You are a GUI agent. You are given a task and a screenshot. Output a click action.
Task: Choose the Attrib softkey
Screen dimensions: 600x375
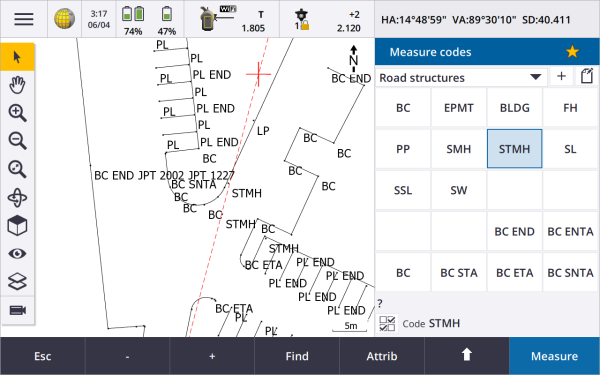click(382, 356)
